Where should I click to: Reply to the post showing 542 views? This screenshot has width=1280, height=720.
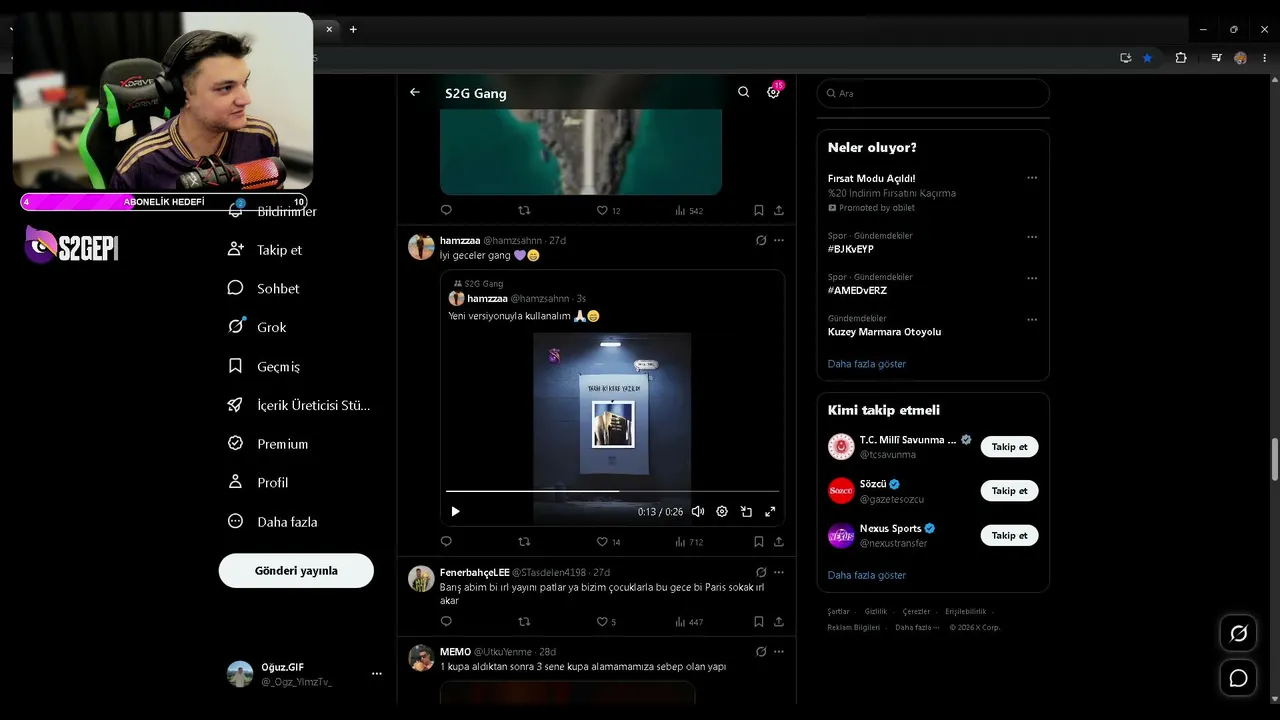coord(446,211)
